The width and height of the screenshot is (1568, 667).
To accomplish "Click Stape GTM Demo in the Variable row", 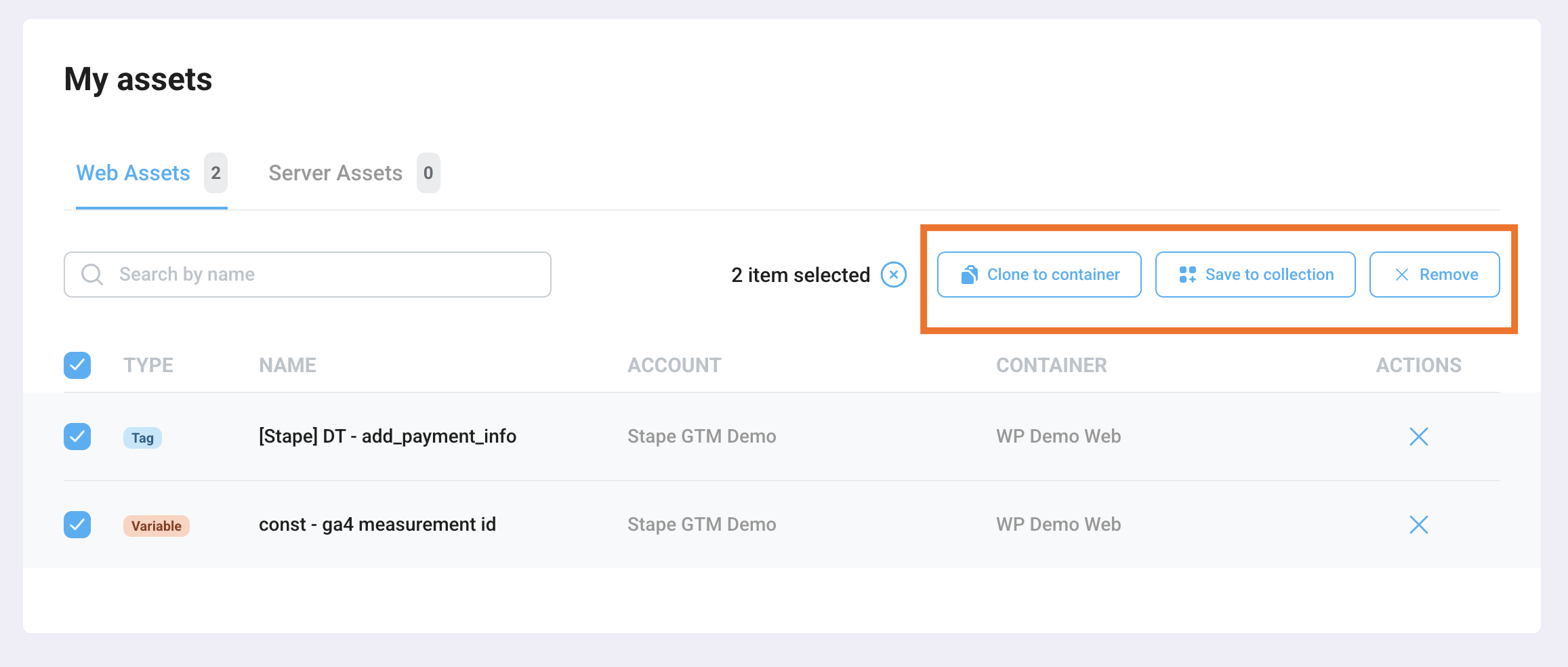I will [x=702, y=525].
